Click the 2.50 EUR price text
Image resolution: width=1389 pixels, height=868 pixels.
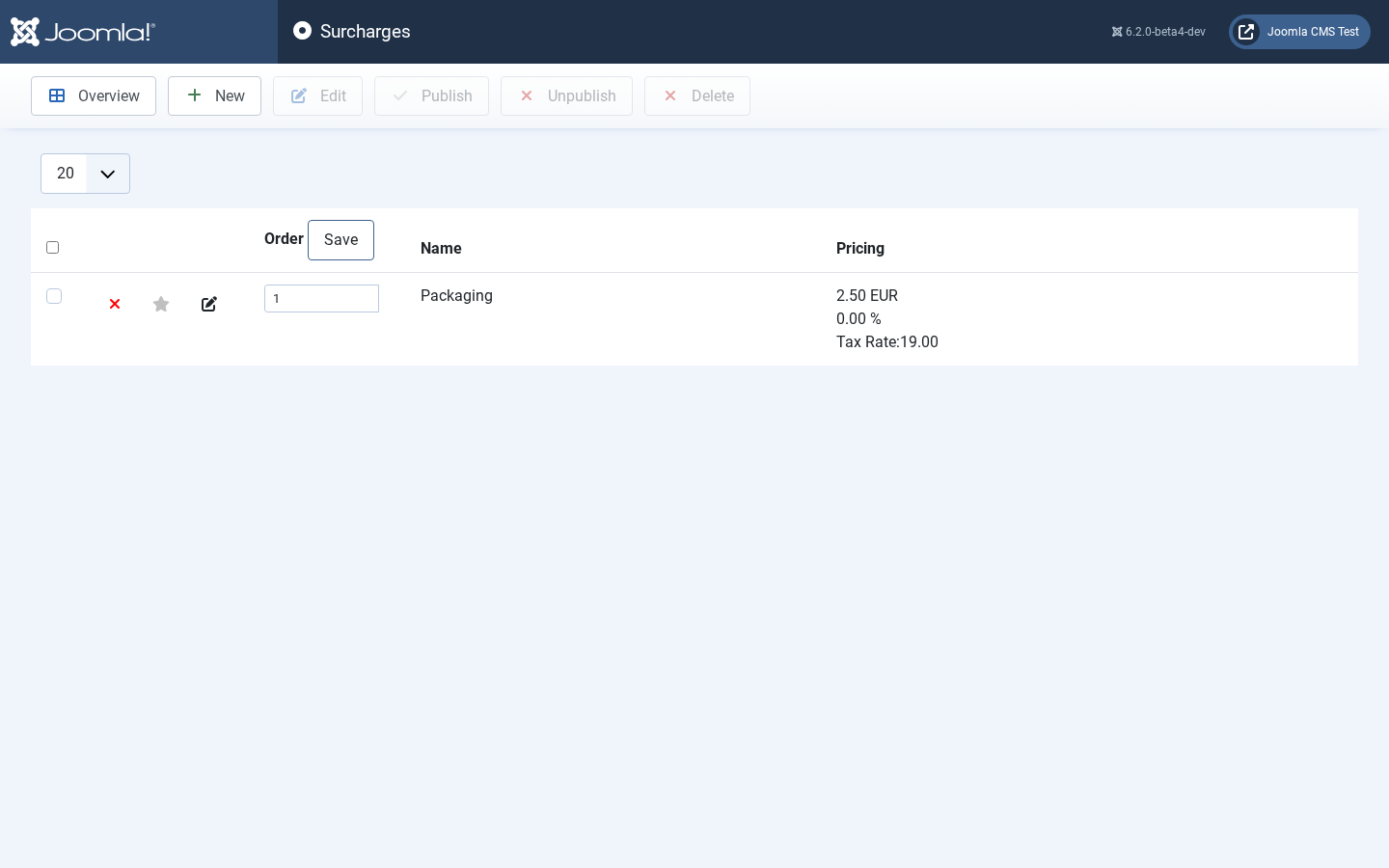(867, 295)
